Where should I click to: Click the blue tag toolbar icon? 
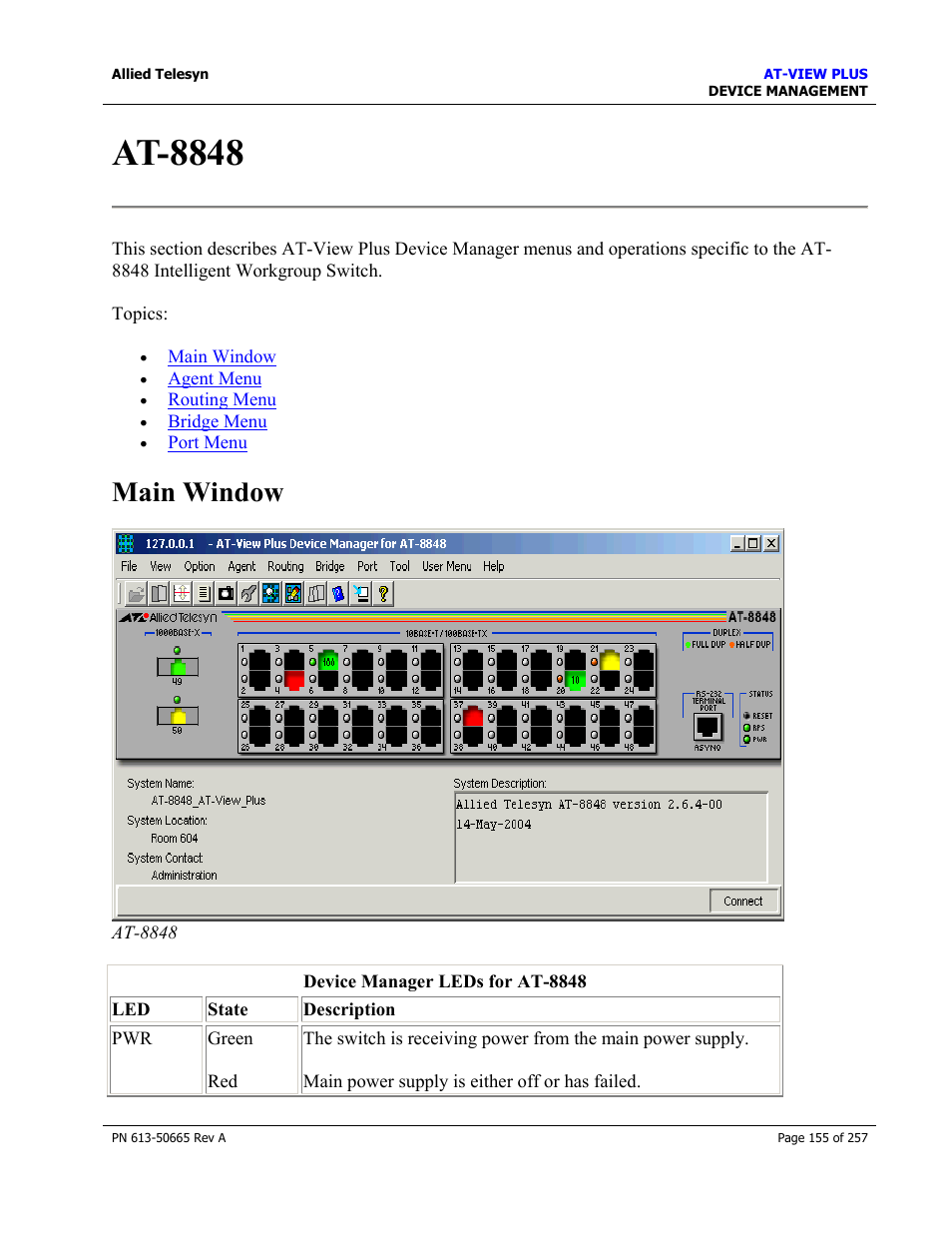[x=338, y=593]
